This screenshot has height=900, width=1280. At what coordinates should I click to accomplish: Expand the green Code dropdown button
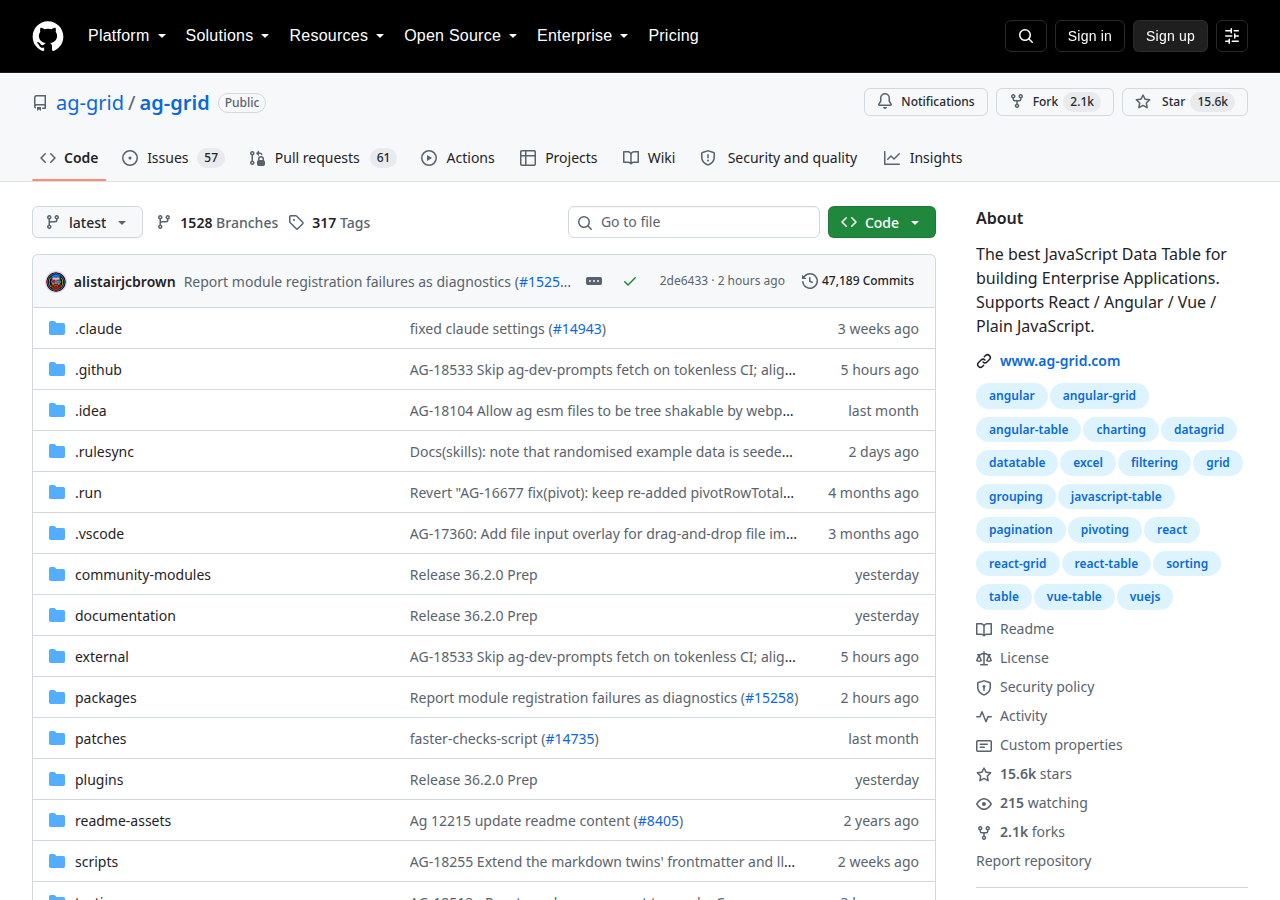882,222
